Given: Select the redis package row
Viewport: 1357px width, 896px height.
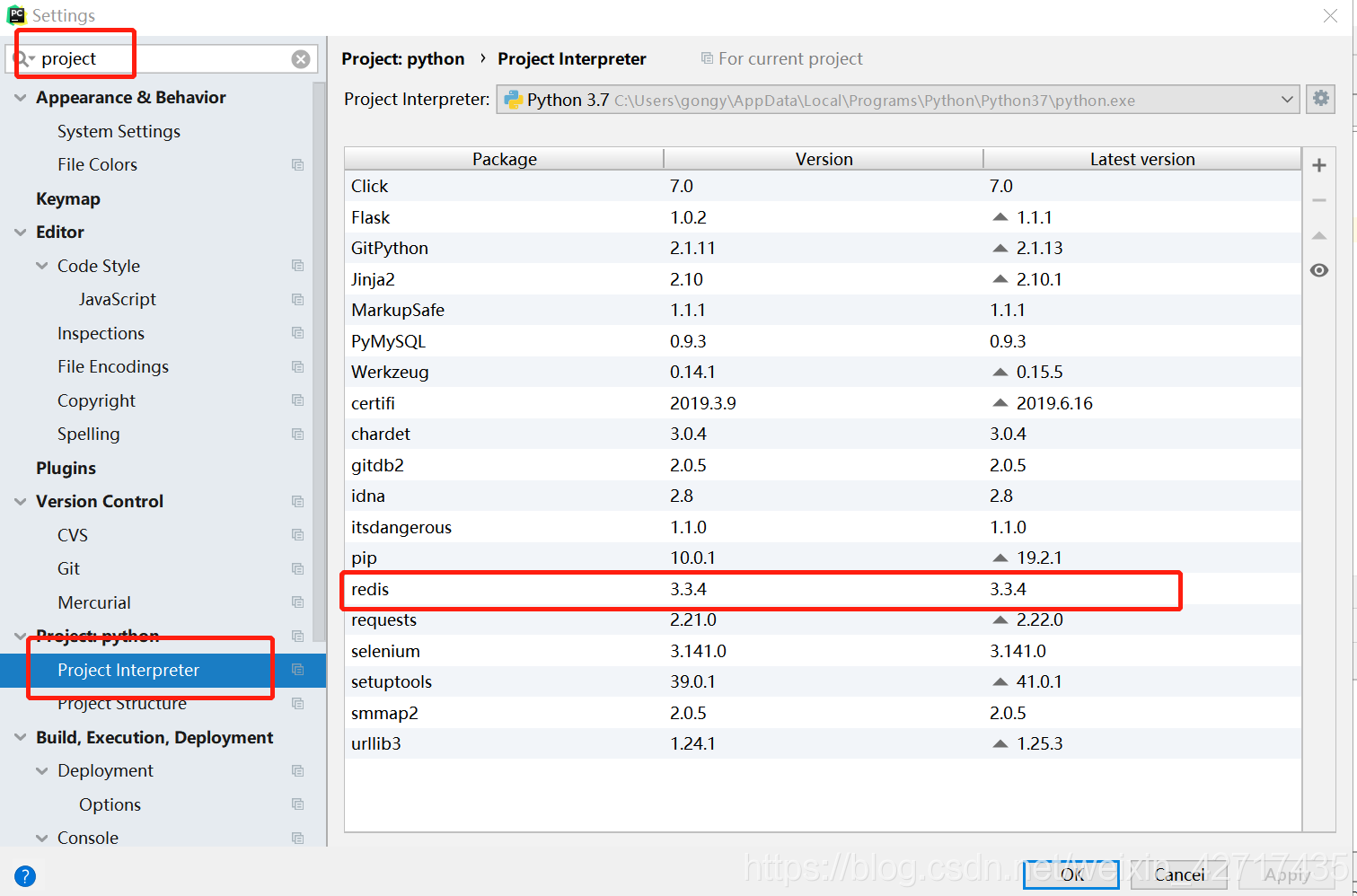Looking at the screenshot, I should pos(823,589).
